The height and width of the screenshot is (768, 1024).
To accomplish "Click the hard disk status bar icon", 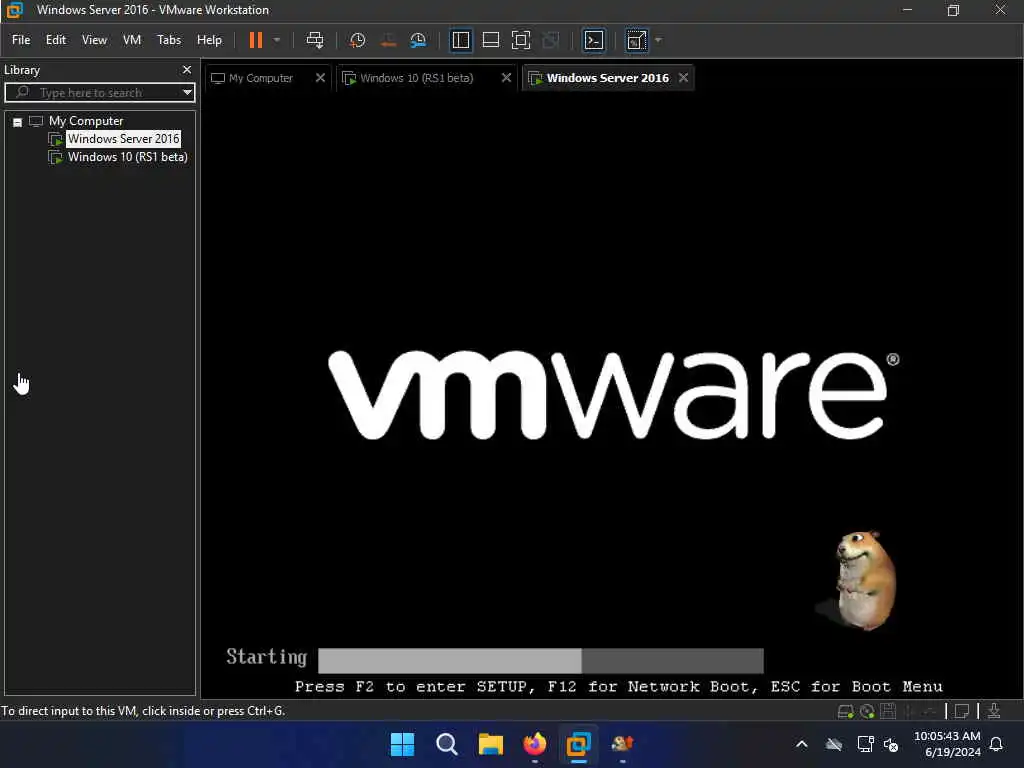I will click(x=845, y=711).
